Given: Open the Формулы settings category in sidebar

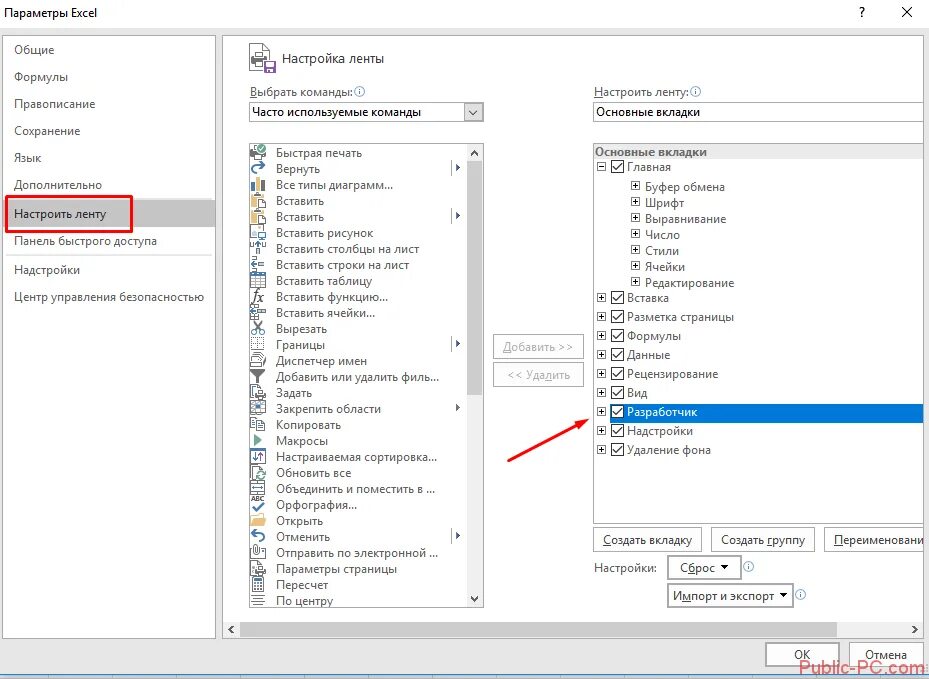Looking at the screenshot, I should point(41,77).
